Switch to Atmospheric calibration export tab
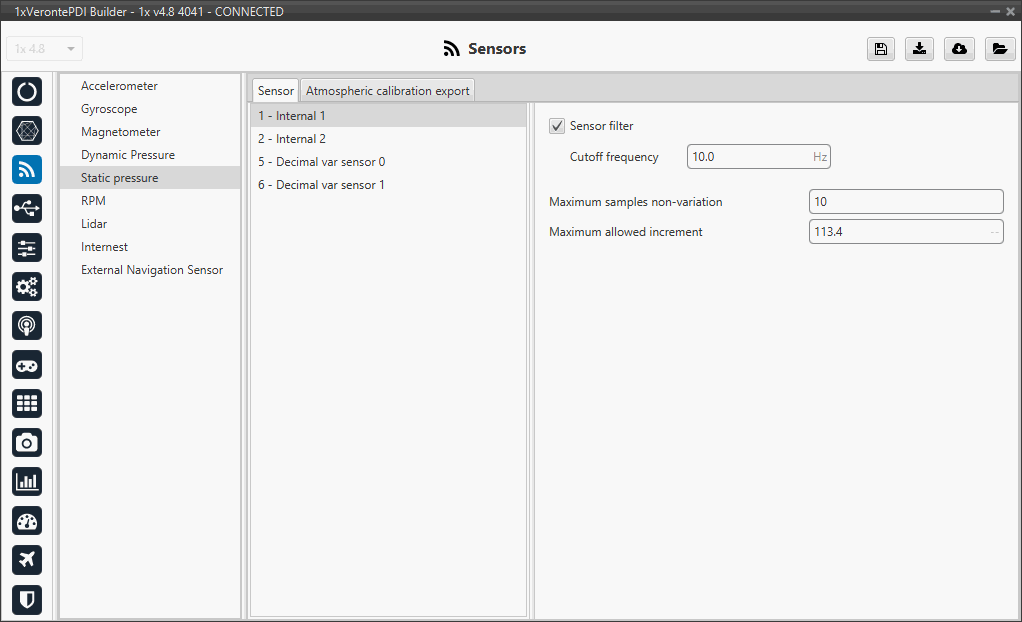 coord(387,91)
